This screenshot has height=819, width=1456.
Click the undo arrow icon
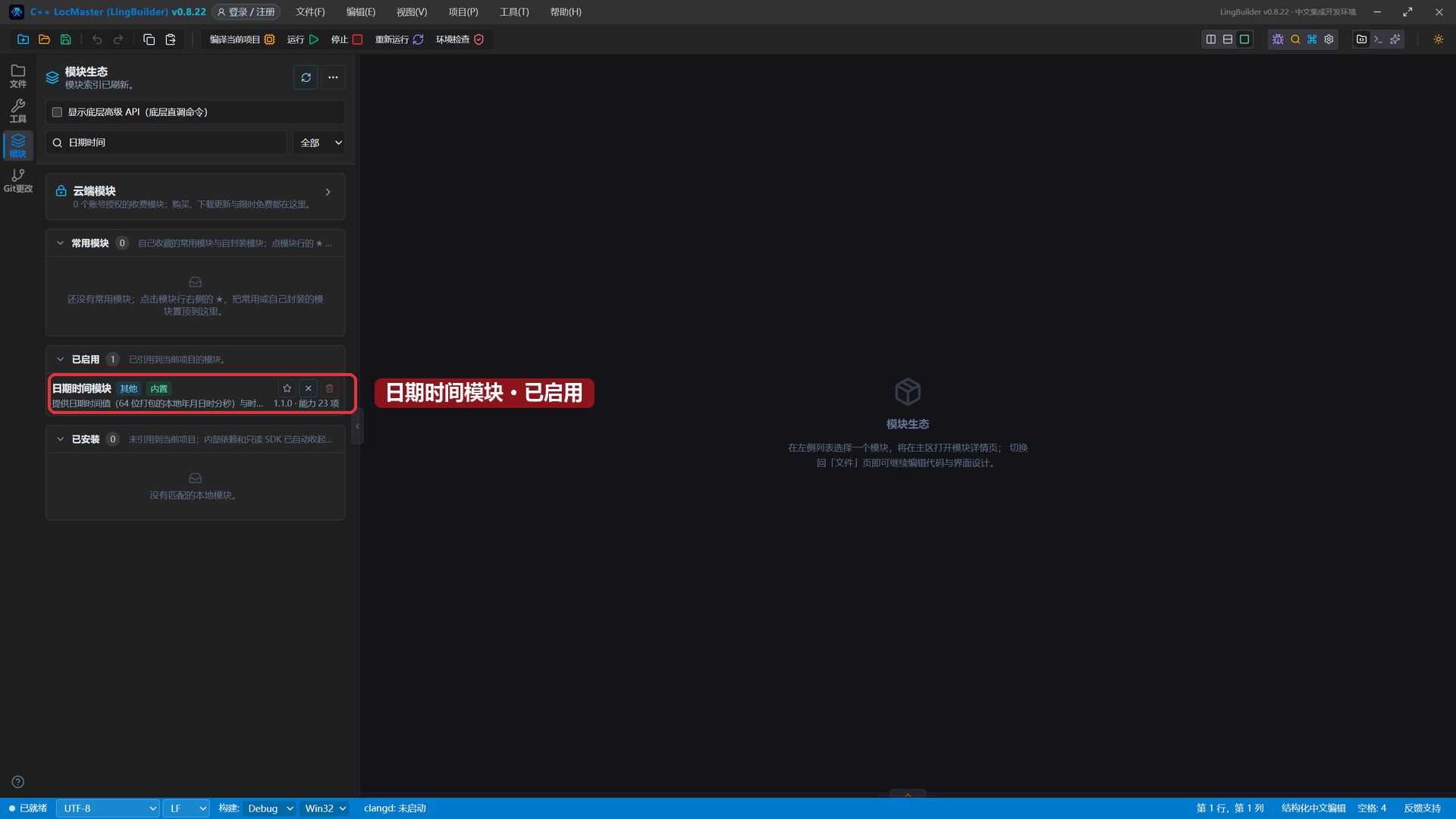click(x=97, y=39)
